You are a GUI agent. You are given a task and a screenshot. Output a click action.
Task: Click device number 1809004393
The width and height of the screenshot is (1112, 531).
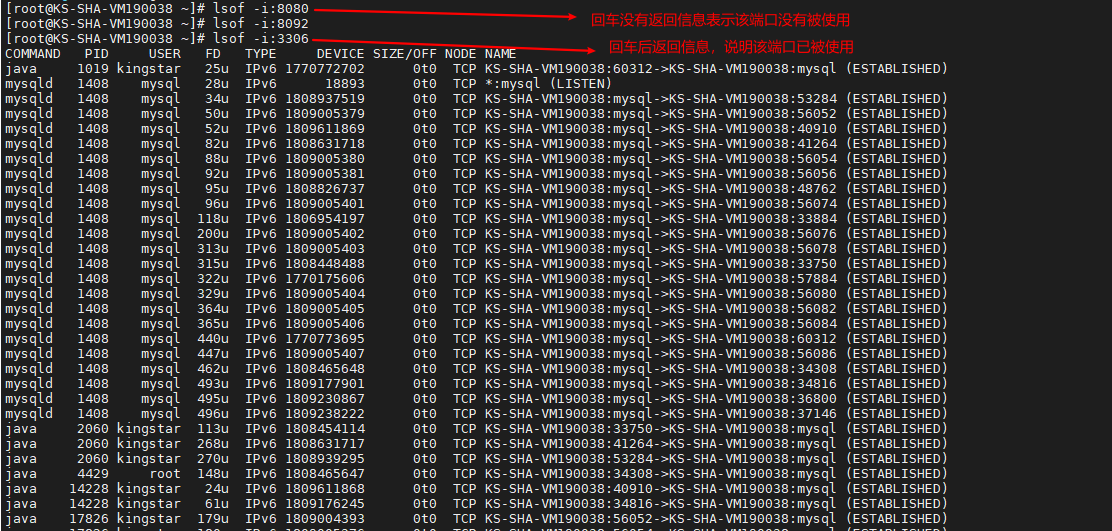(x=325, y=519)
